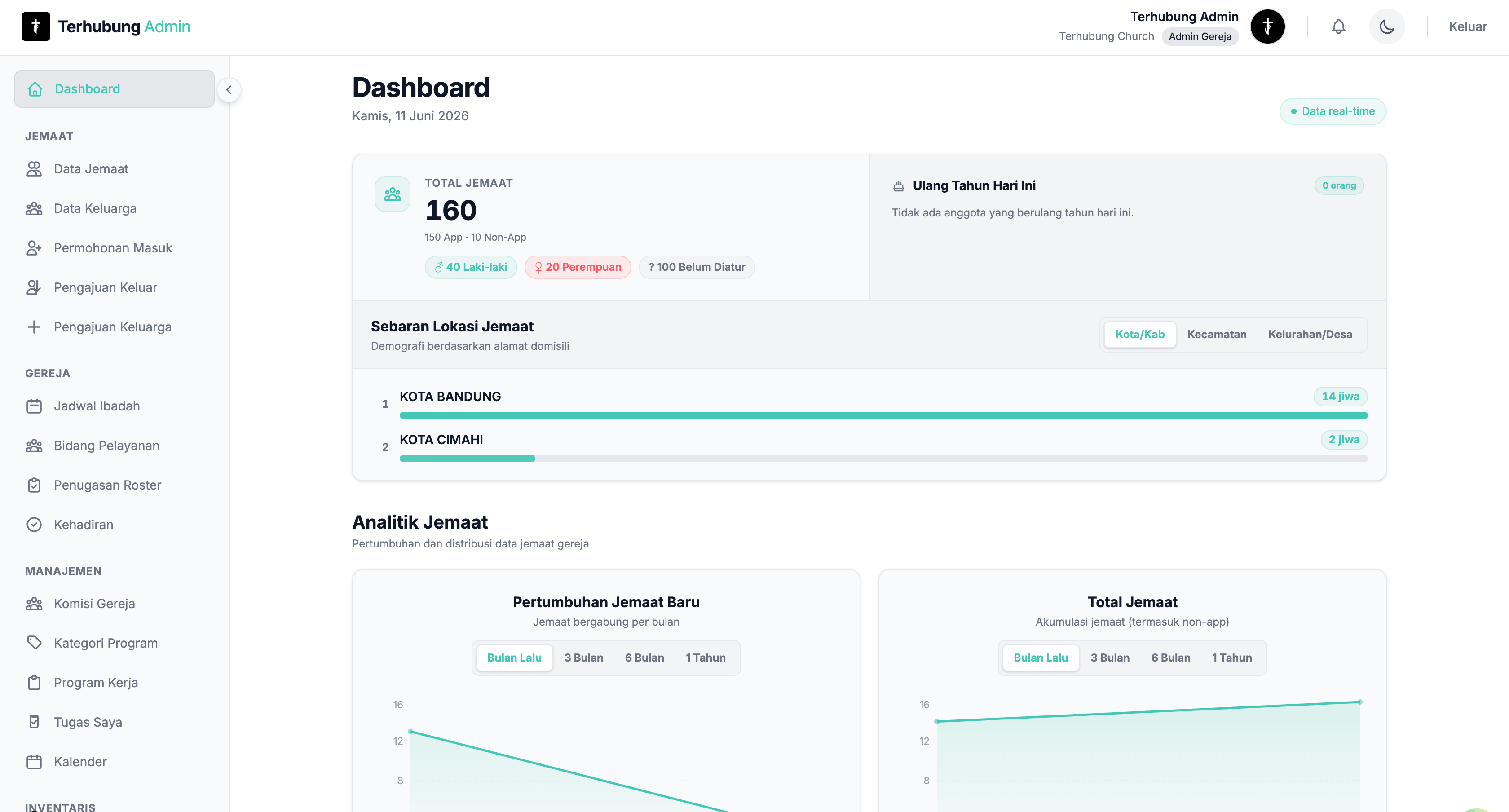This screenshot has width=1509, height=812.
Task: Click the Terhubung cross logo icon
Action: (36, 26)
